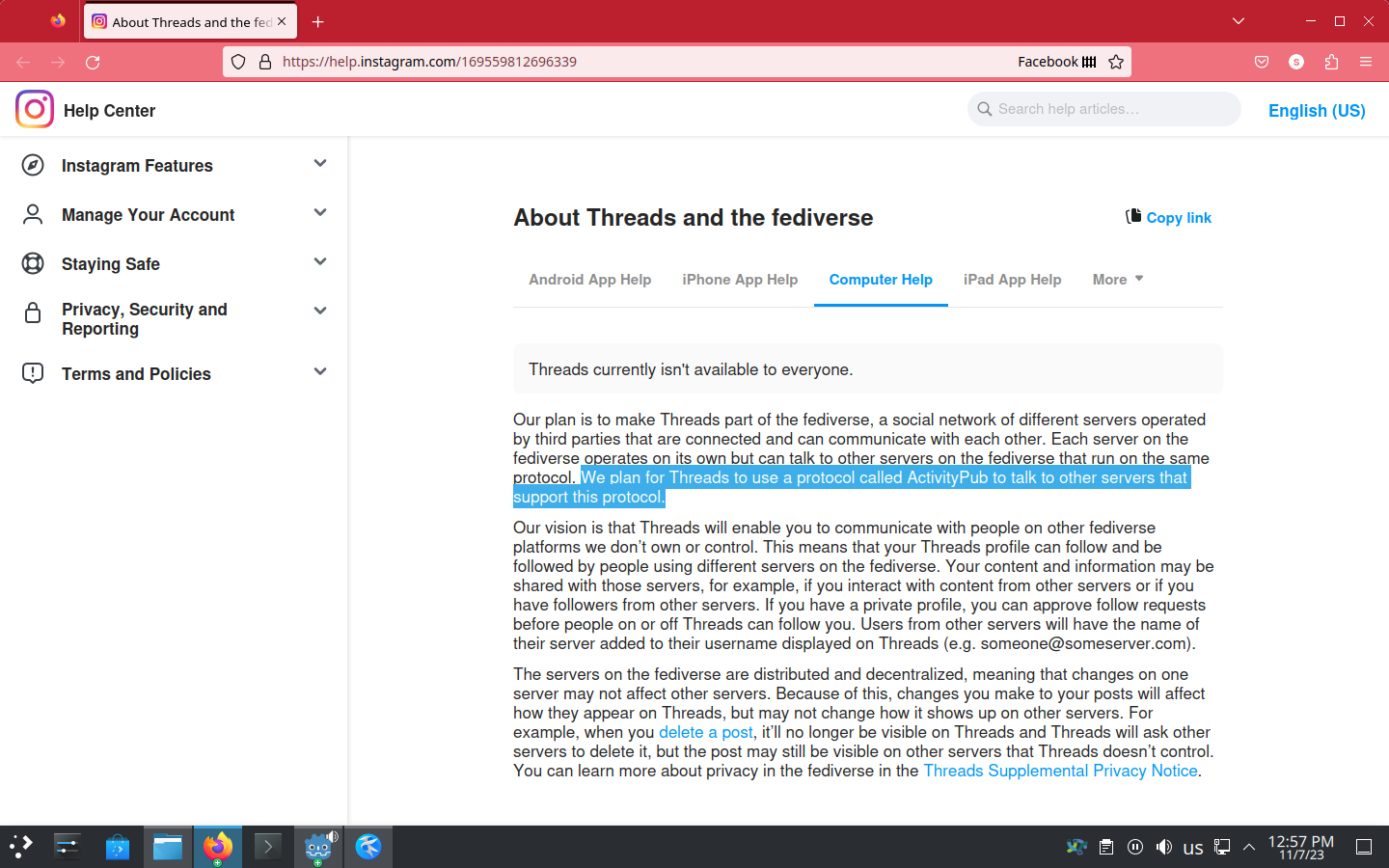Click the clipboard icon next to Copy link
The width and height of the screenshot is (1389, 868).
[x=1133, y=216]
